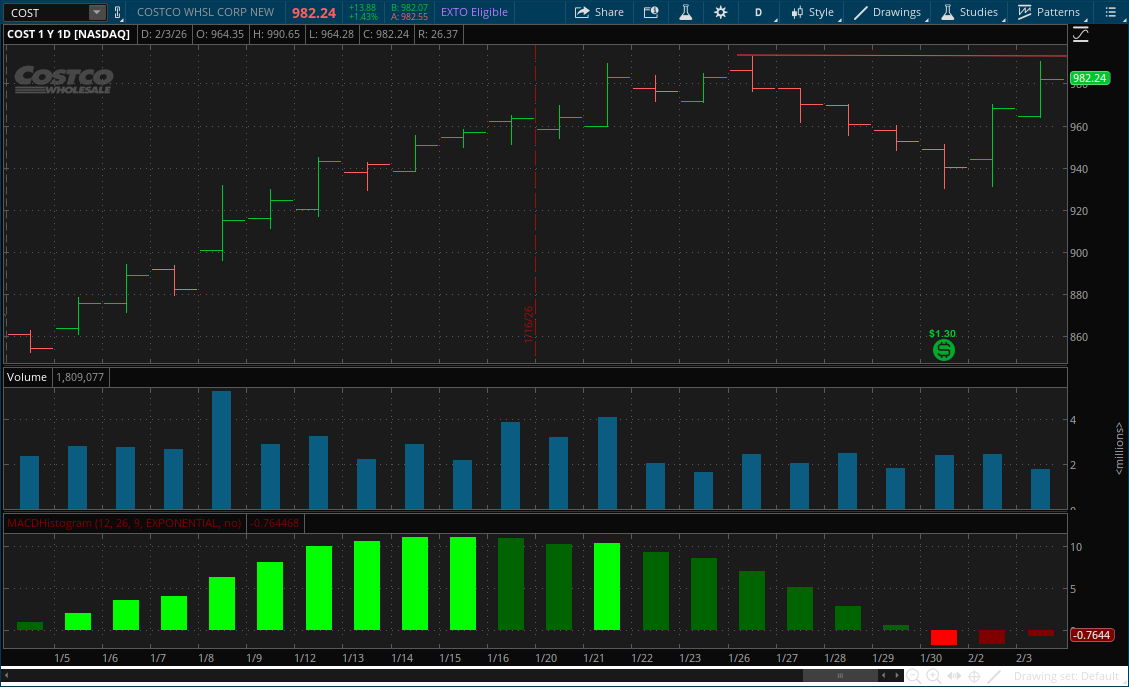Click the Patterns chart icon
Viewport: 1129px width, 687px height.
(1024, 12)
